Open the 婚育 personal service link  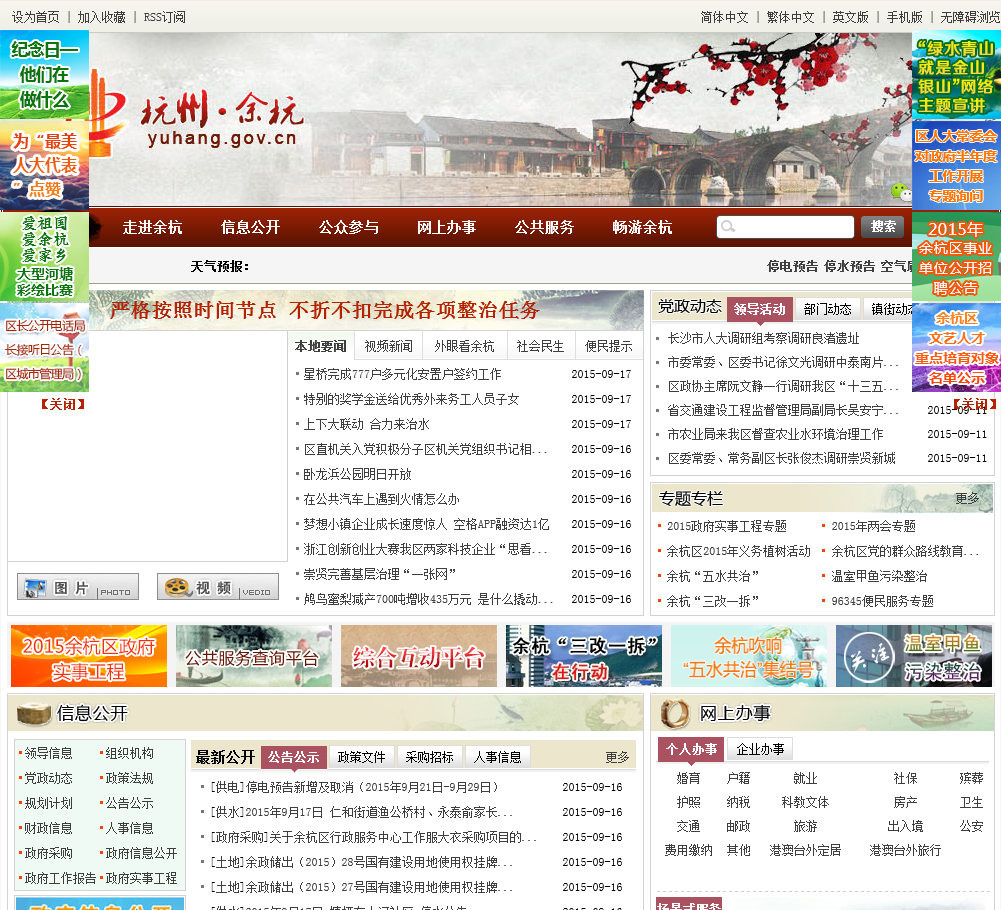click(688, 778)
